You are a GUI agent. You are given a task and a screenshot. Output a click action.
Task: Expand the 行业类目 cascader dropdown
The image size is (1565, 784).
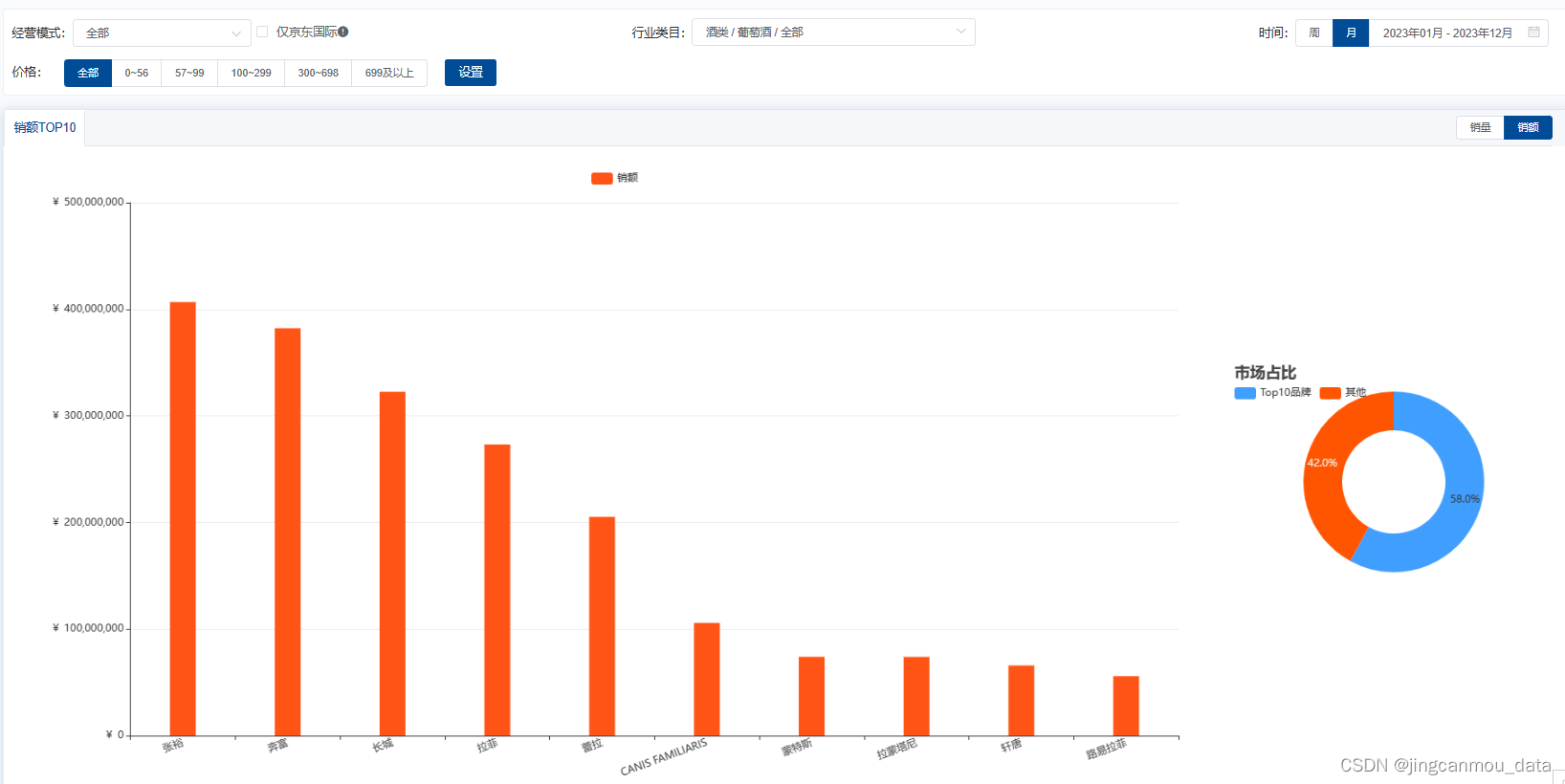coord(833,33)
